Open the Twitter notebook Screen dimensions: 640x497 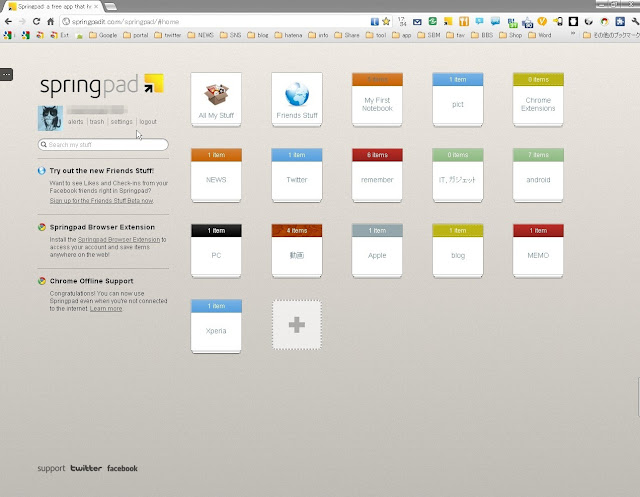297,175
